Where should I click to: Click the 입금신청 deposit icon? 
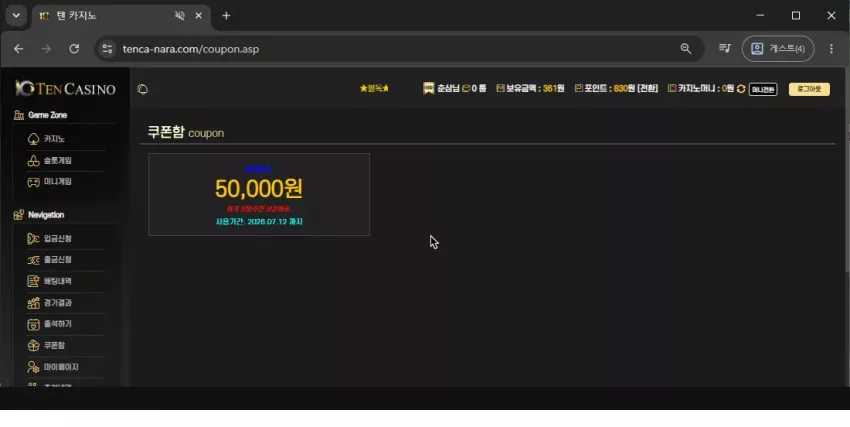(33, 238)
